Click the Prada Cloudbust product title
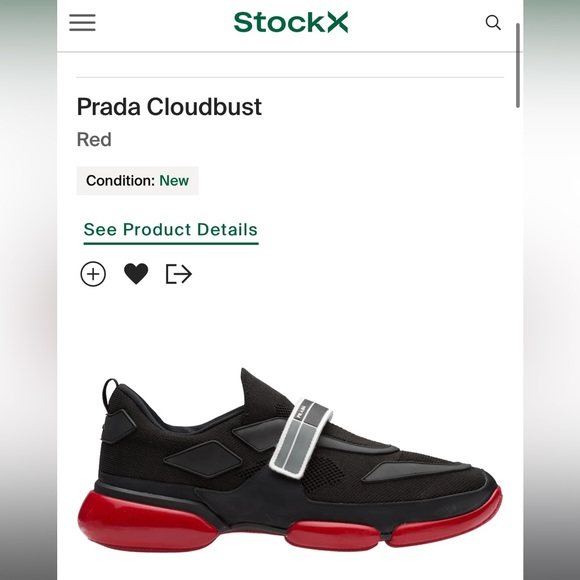Viewport: 580px width, 580px height. tap(169, 107)
